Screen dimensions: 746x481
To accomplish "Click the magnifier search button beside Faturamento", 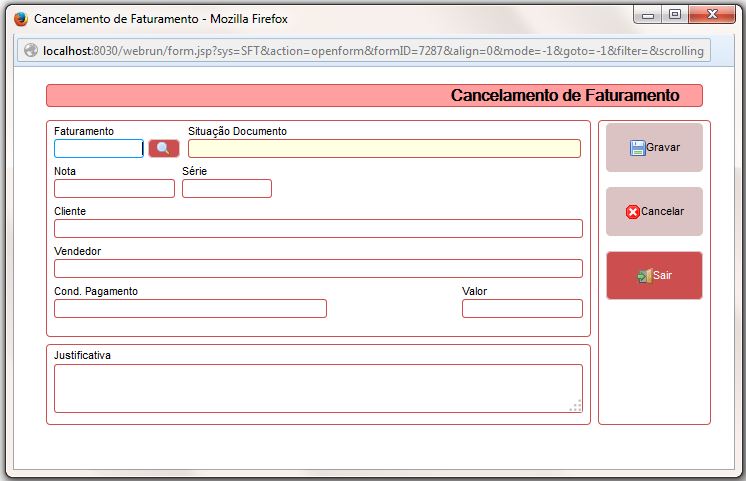I will pyautogui.click(x=164, y=148).
